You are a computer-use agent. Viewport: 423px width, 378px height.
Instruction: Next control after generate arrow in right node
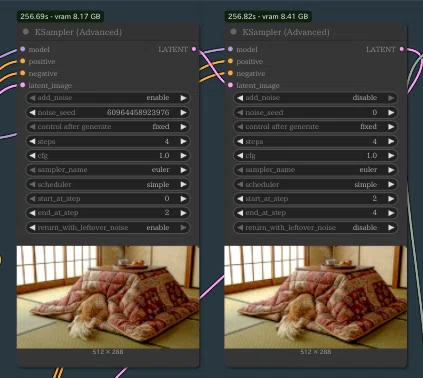(391, 127)
